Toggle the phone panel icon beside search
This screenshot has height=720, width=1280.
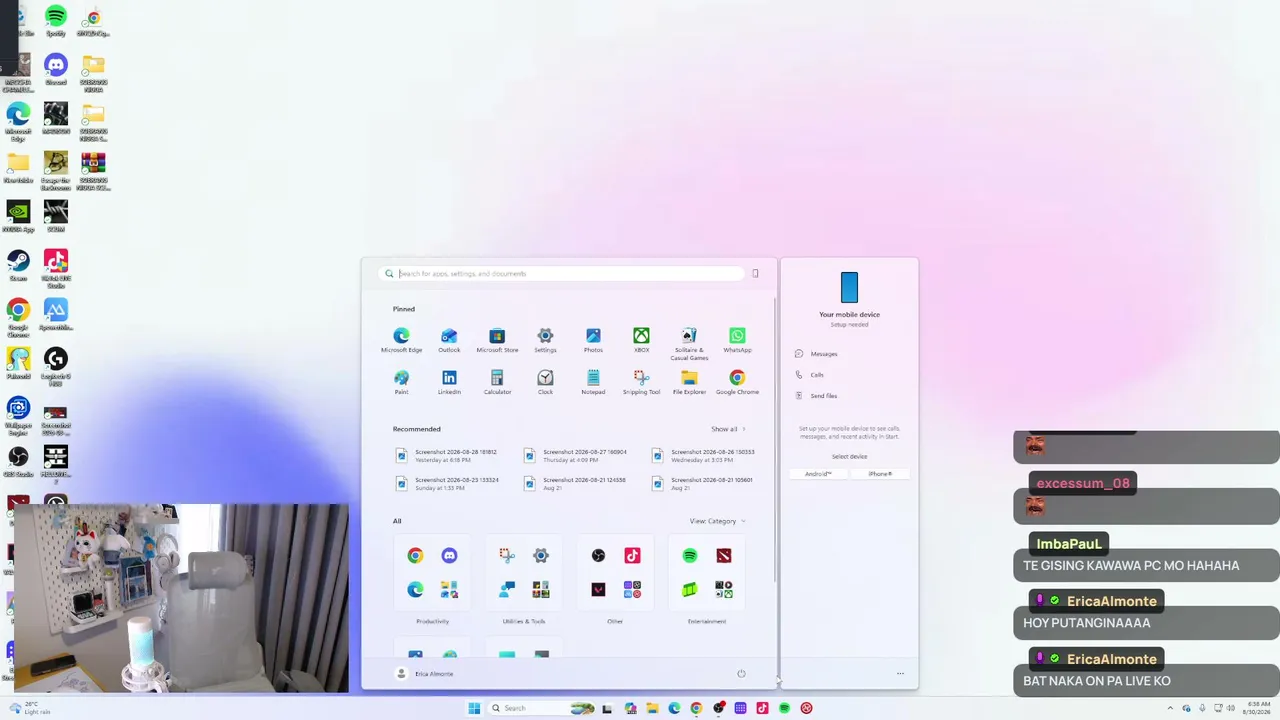pos(755,273)
